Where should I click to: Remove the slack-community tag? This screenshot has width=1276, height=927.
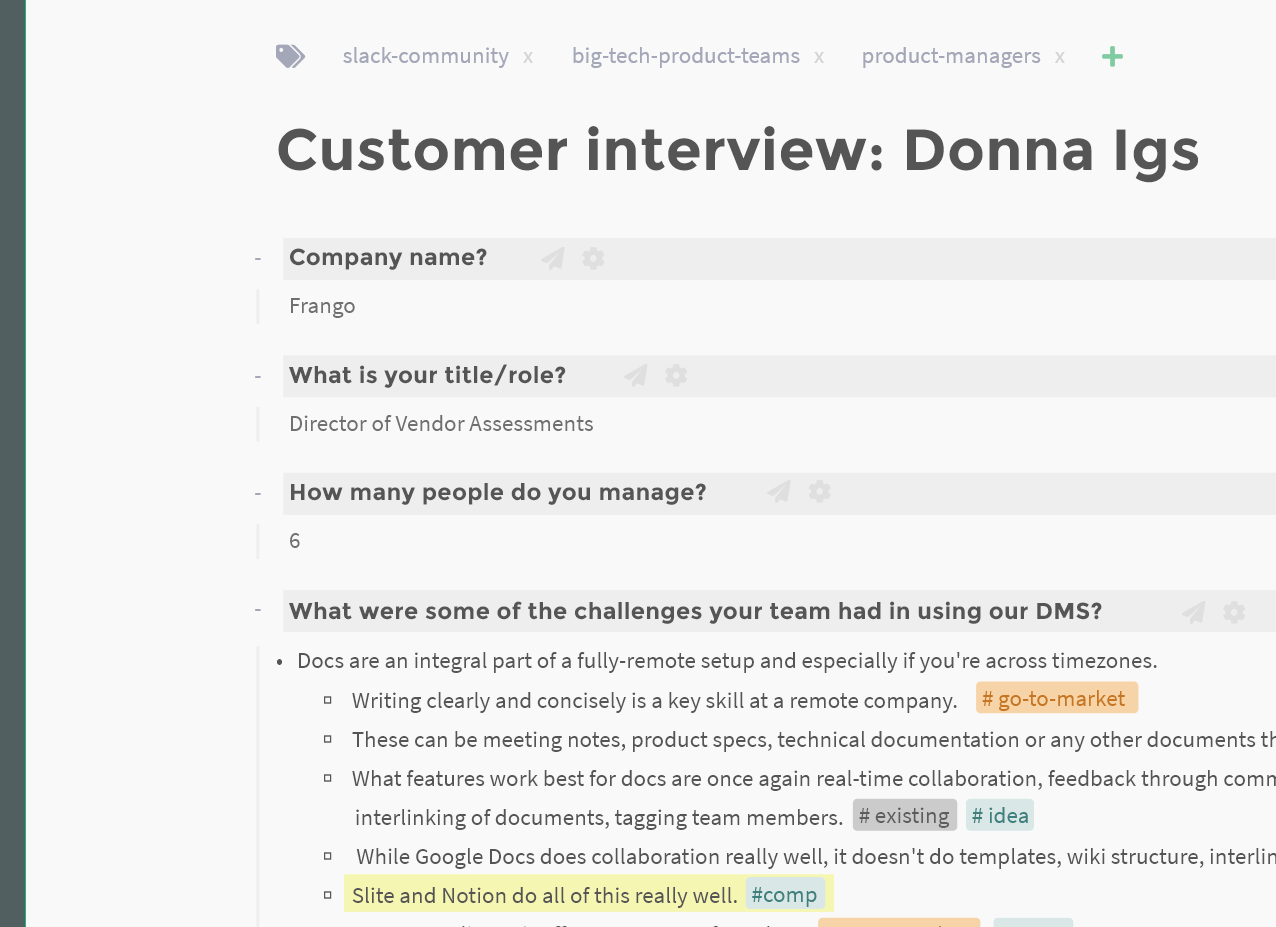tap(528, 56)
